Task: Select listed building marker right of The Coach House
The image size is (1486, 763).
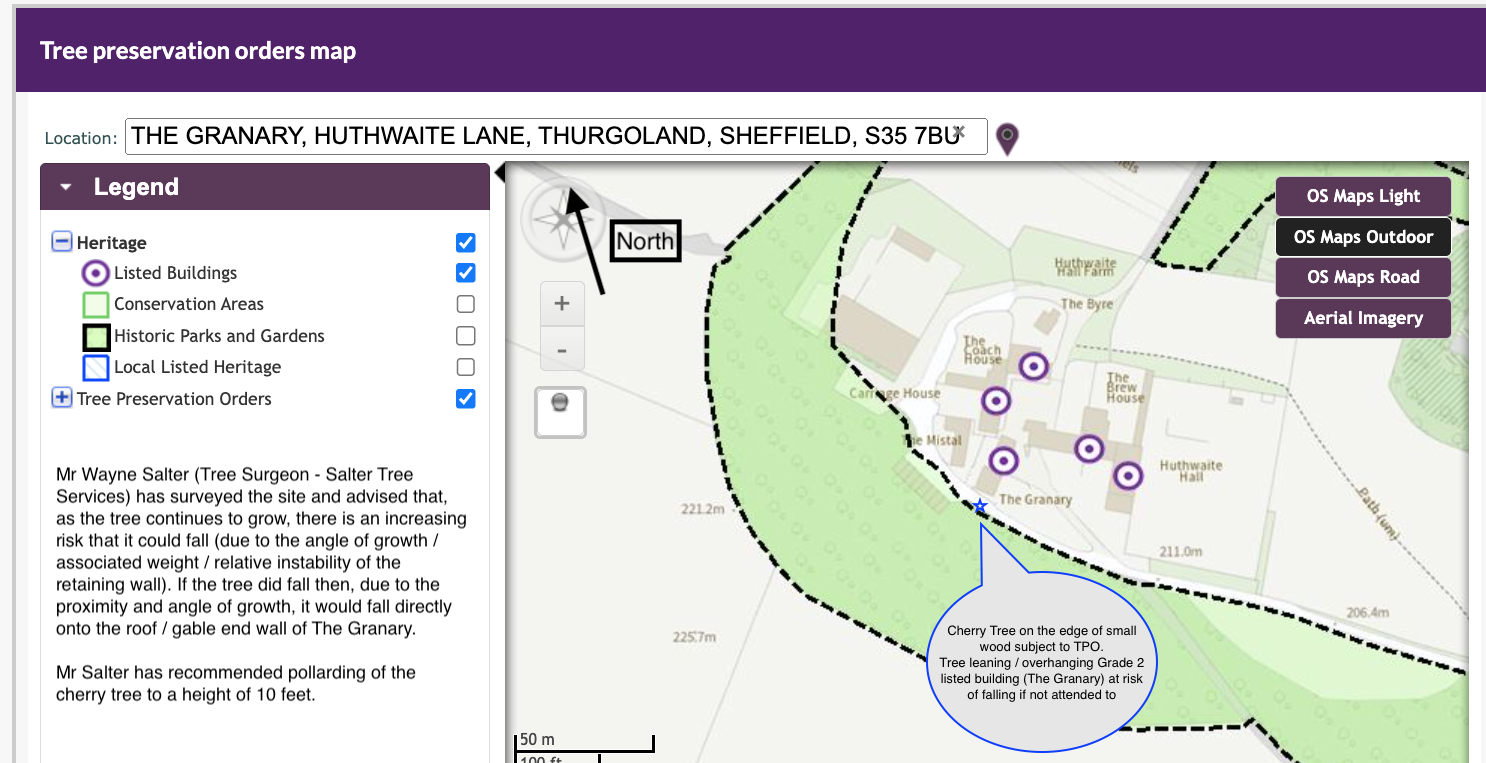Action: point(1035,367)
